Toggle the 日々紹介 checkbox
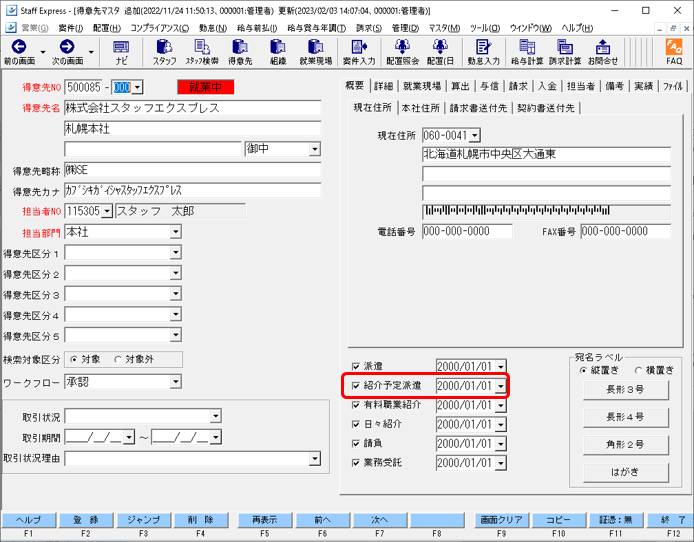694x542 pixels. (355, 424)
